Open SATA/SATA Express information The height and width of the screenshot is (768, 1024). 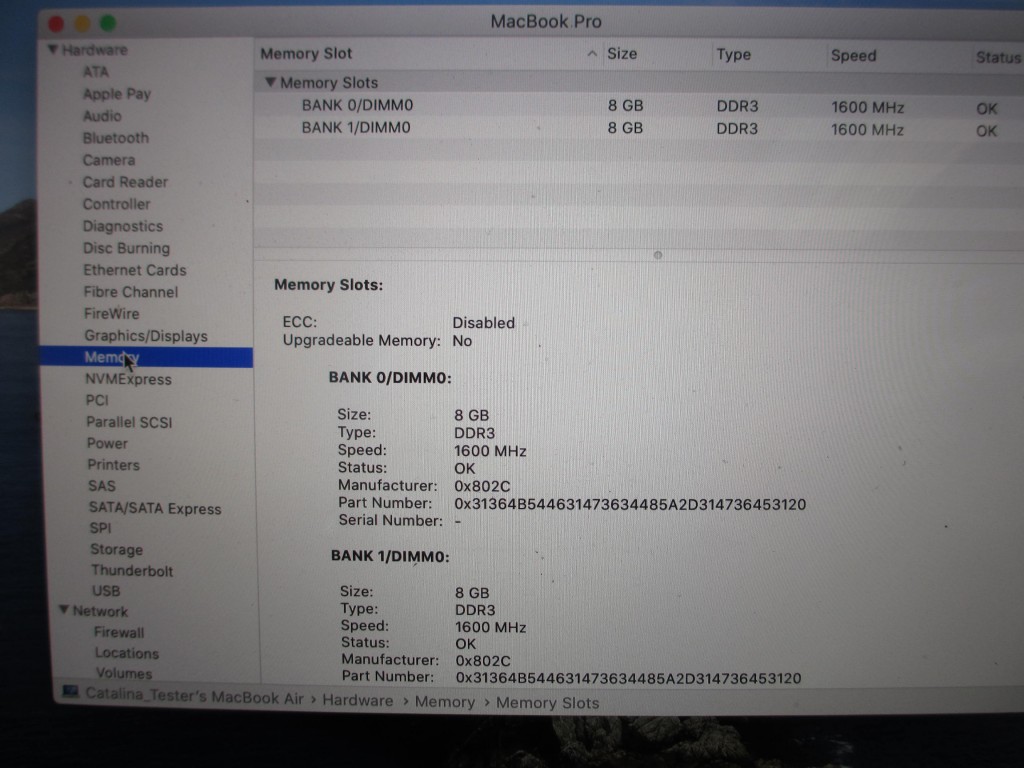155,509
